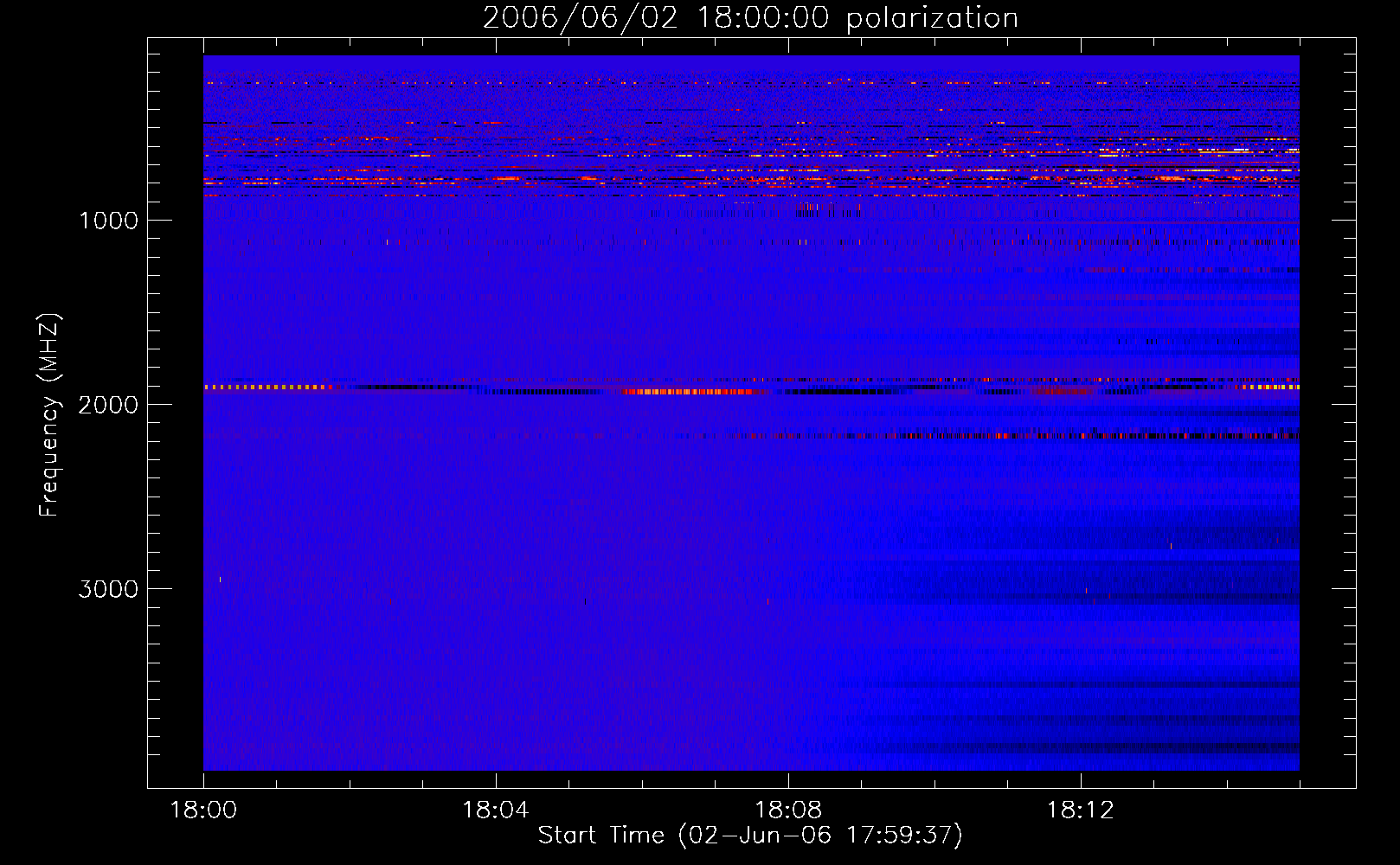This screenshot has width=1400, height=865.
Task: Select the 'Frequency (MHZ)' axis label
Action: (x=50, y=415)
